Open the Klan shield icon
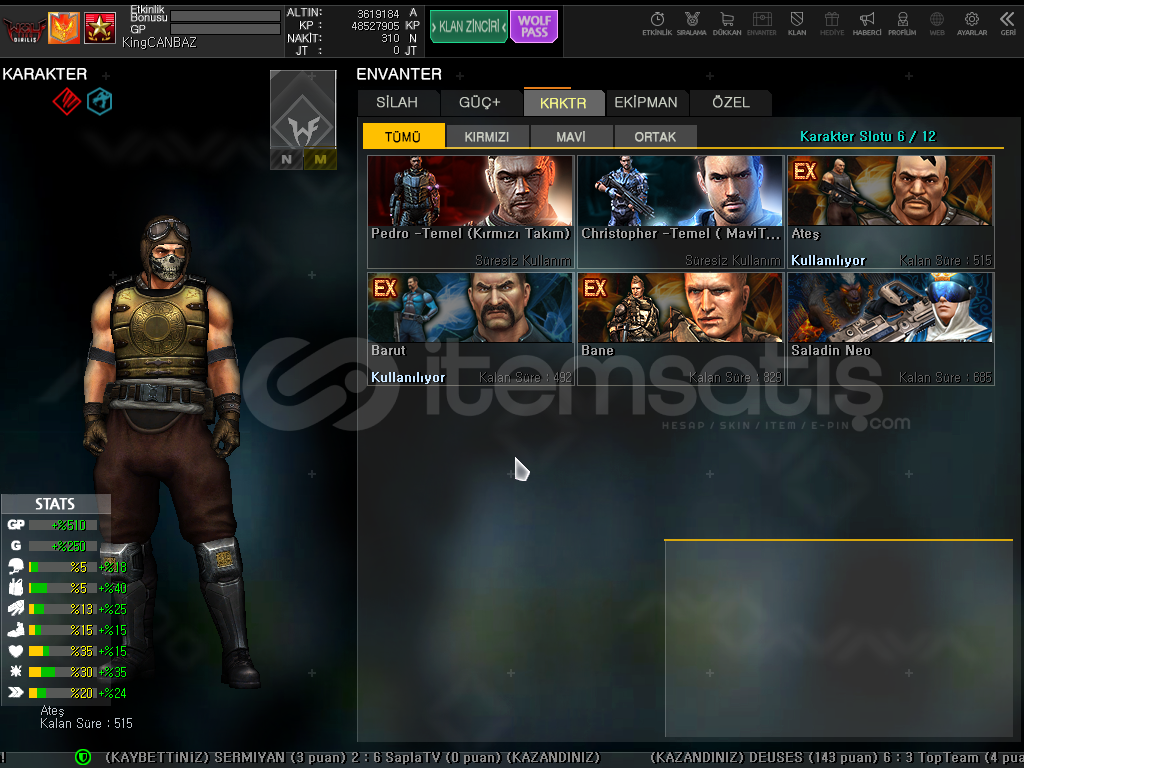 [797, 24]
